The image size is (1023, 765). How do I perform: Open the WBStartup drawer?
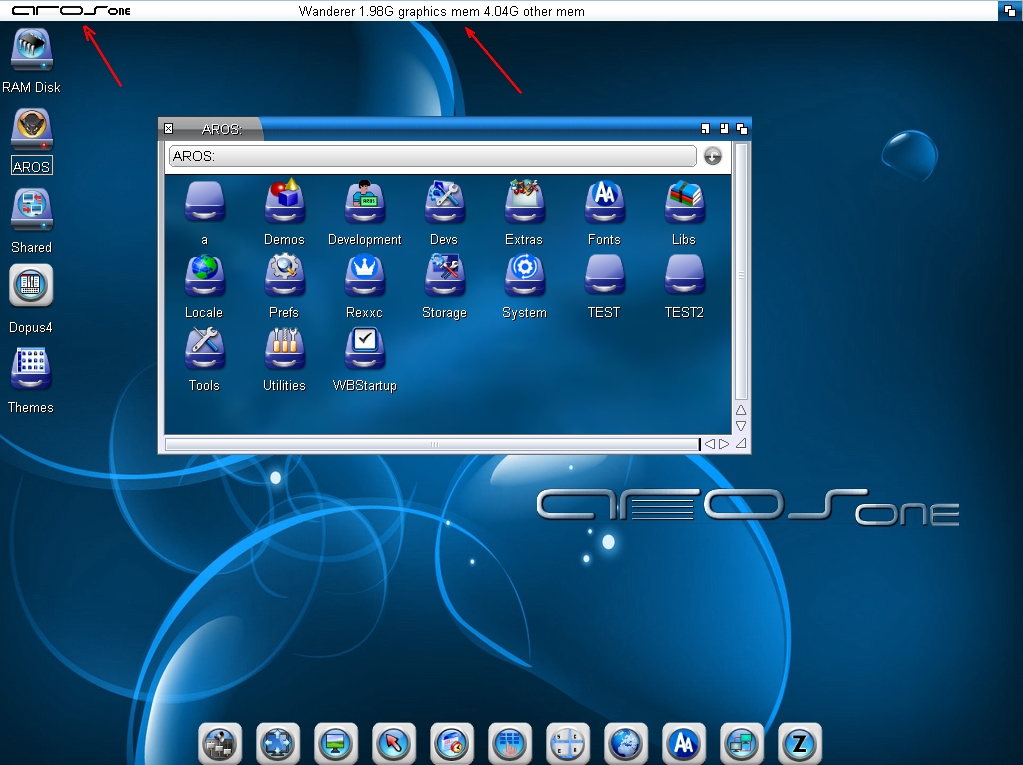tap(364, 350)
